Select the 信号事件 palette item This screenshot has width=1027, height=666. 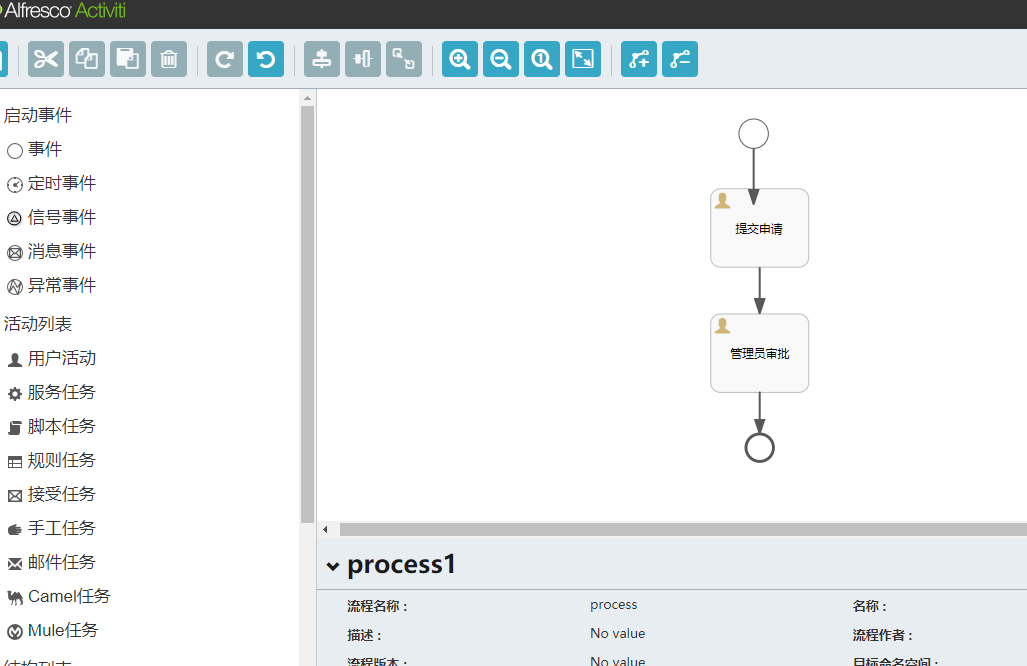52,217
